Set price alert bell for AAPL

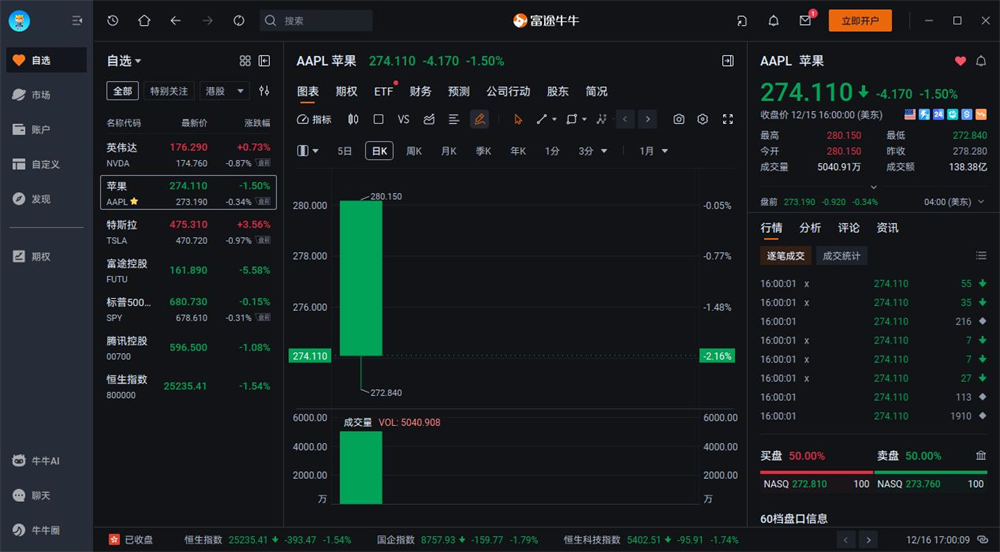point(981,61)
